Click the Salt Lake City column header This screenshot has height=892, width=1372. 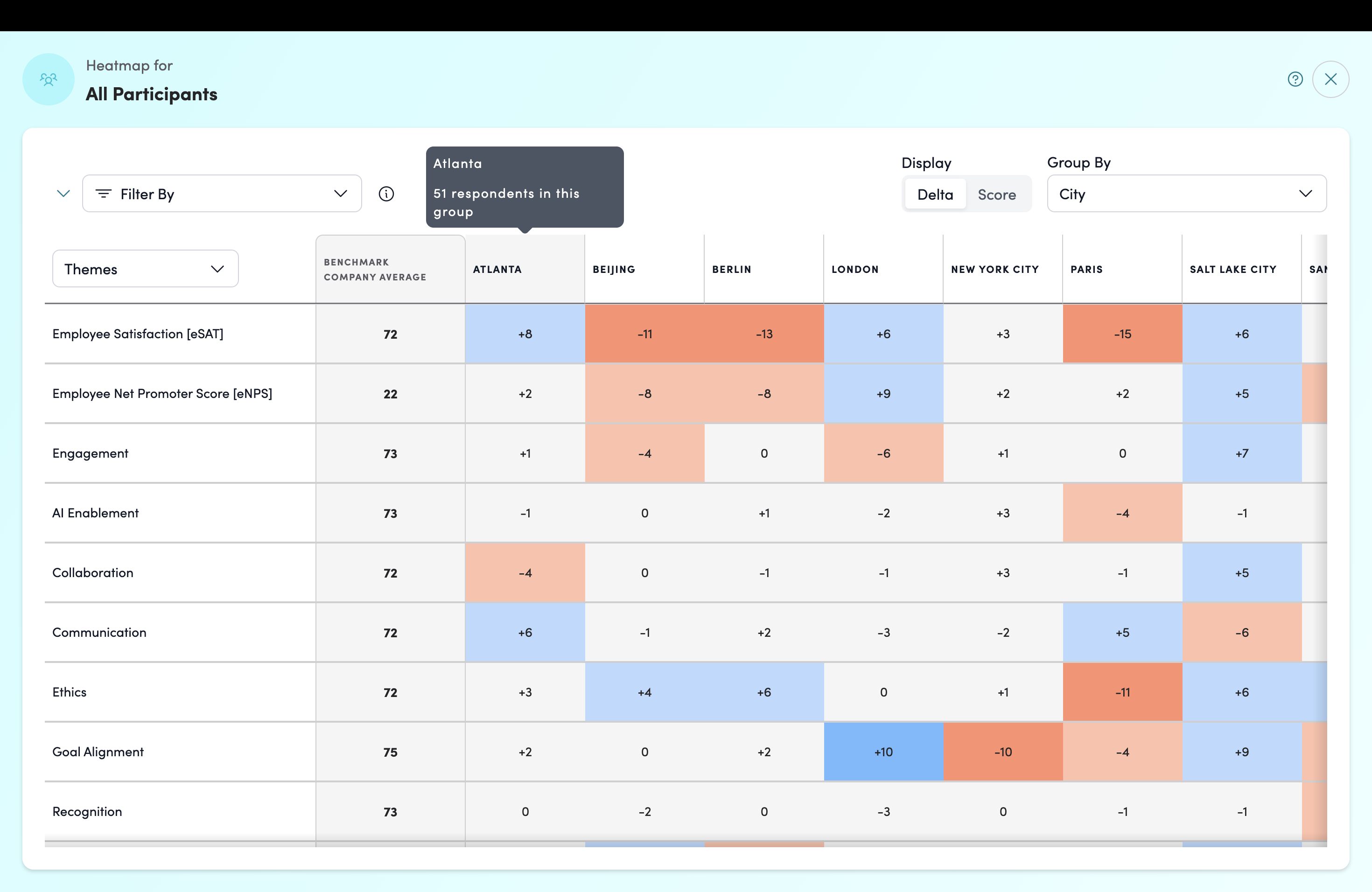[1233, 269]
